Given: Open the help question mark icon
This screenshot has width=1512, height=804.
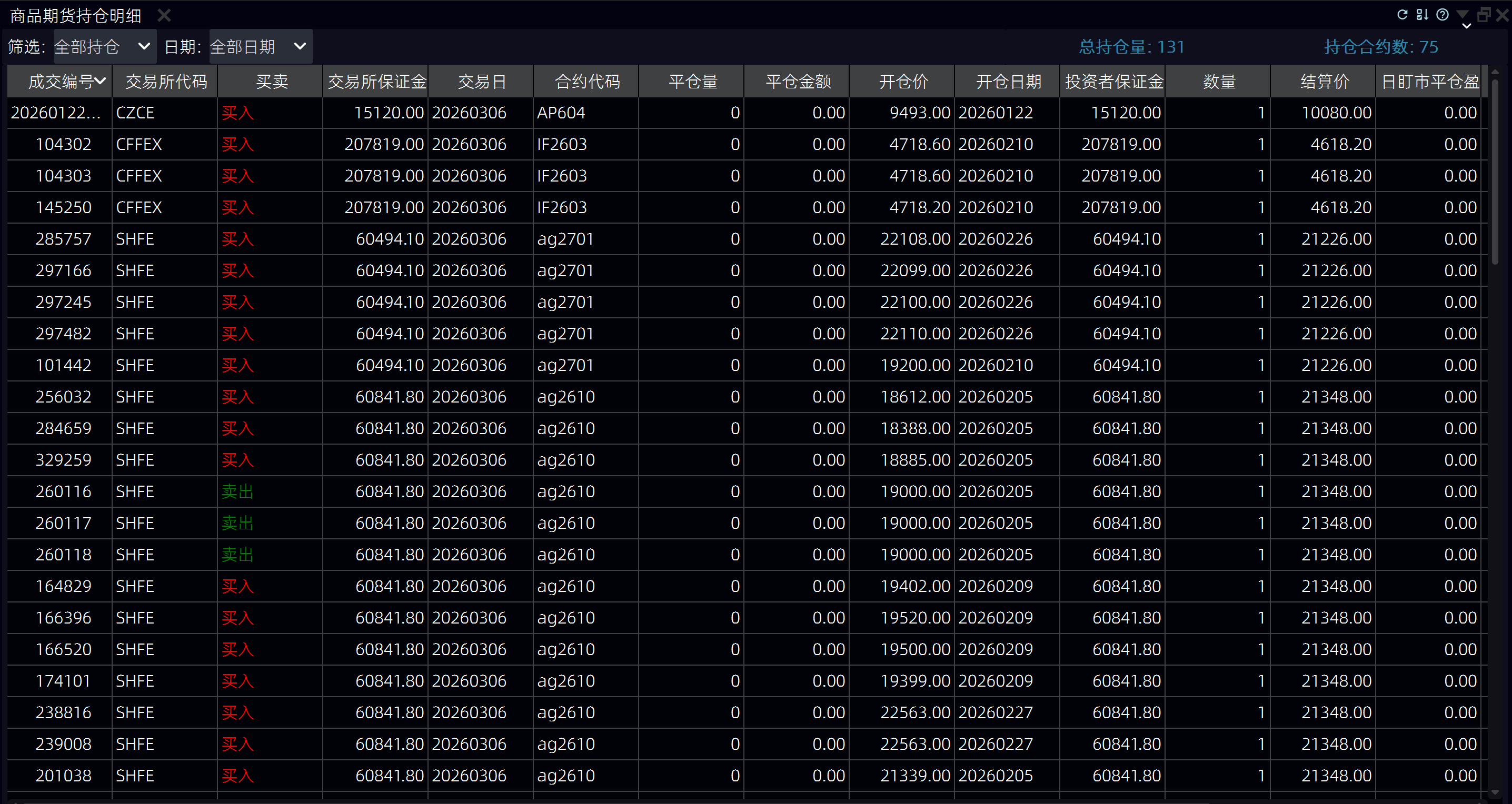Looking at the screenshot, I should [1442, 15].
